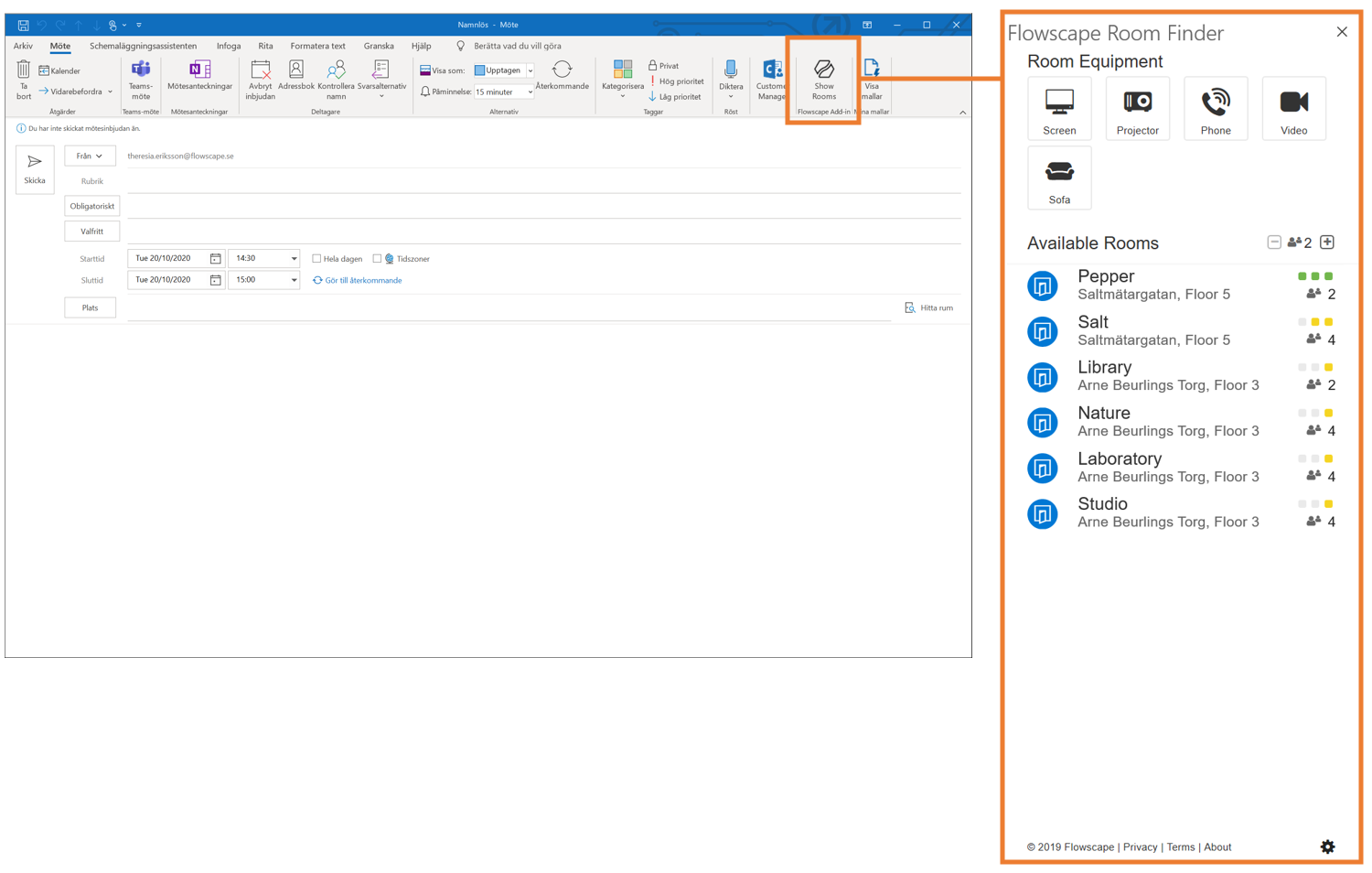Open the Svarsalternativ dropdown
The height and width of the screenshot is (873, 1372).
[x=381, y=80]
